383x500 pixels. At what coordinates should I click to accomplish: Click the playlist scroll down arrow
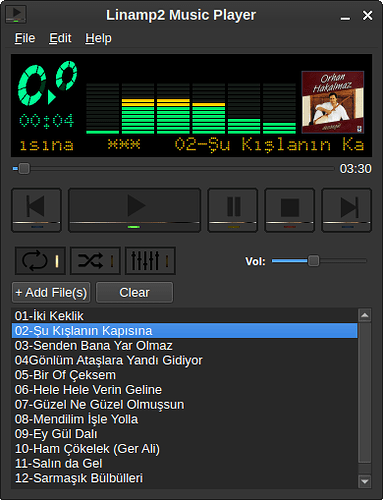pyautogui.click(x=365, y=481)
